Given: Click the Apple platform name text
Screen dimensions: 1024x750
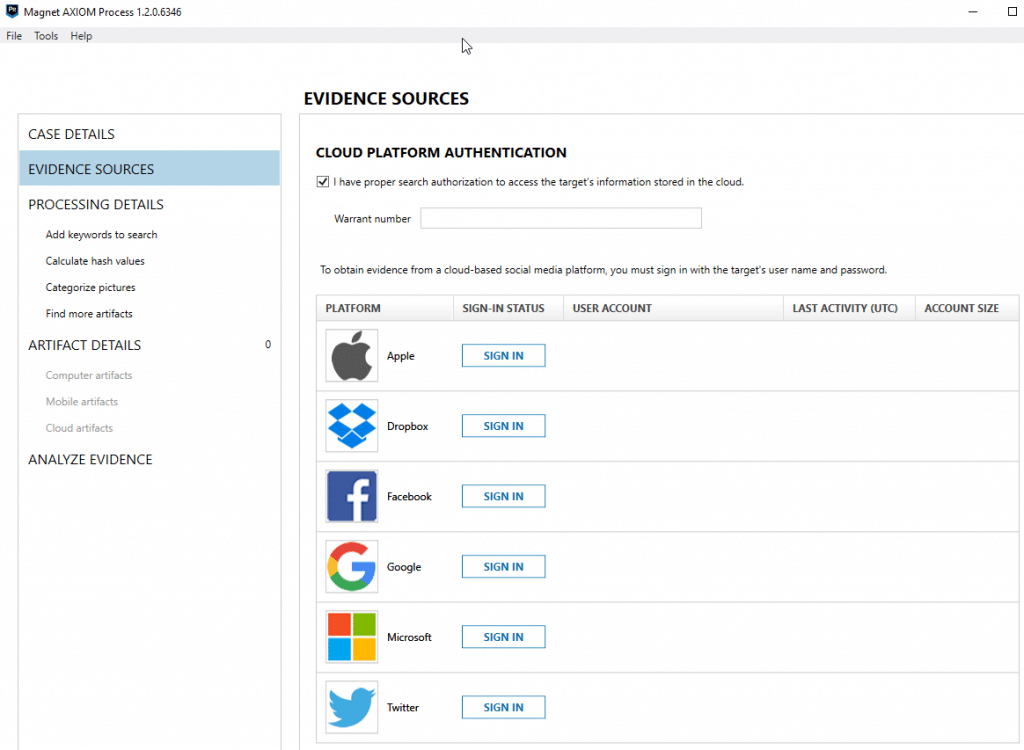Looking at the screenshot, I should [400, 356].
